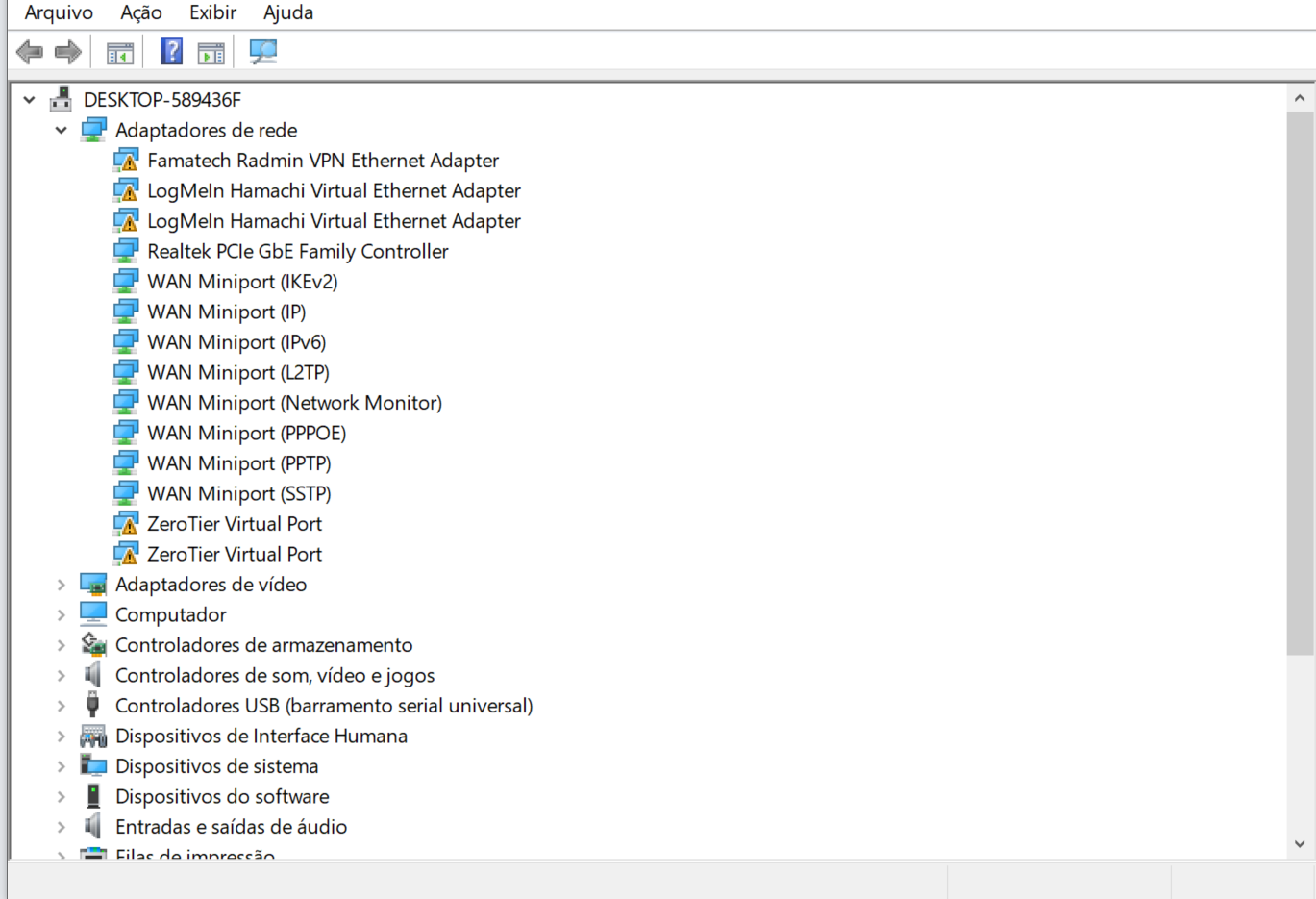Click the scan for hardware changes icon
1316x899 pixels.
coord(262,51)
